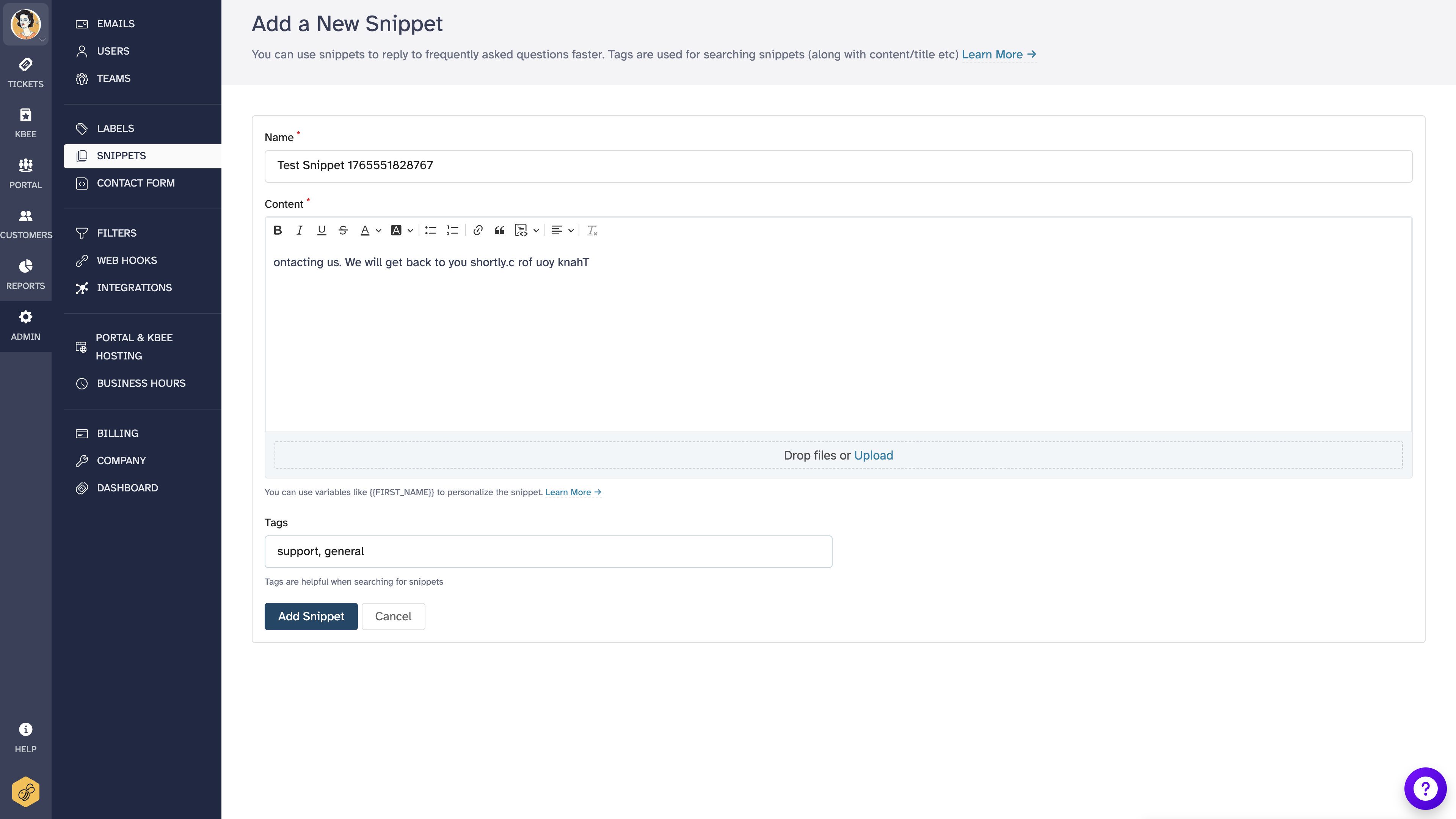Insert a bulleted list in content
Screen dimensions: 1456x819
[x=430, y=230]
